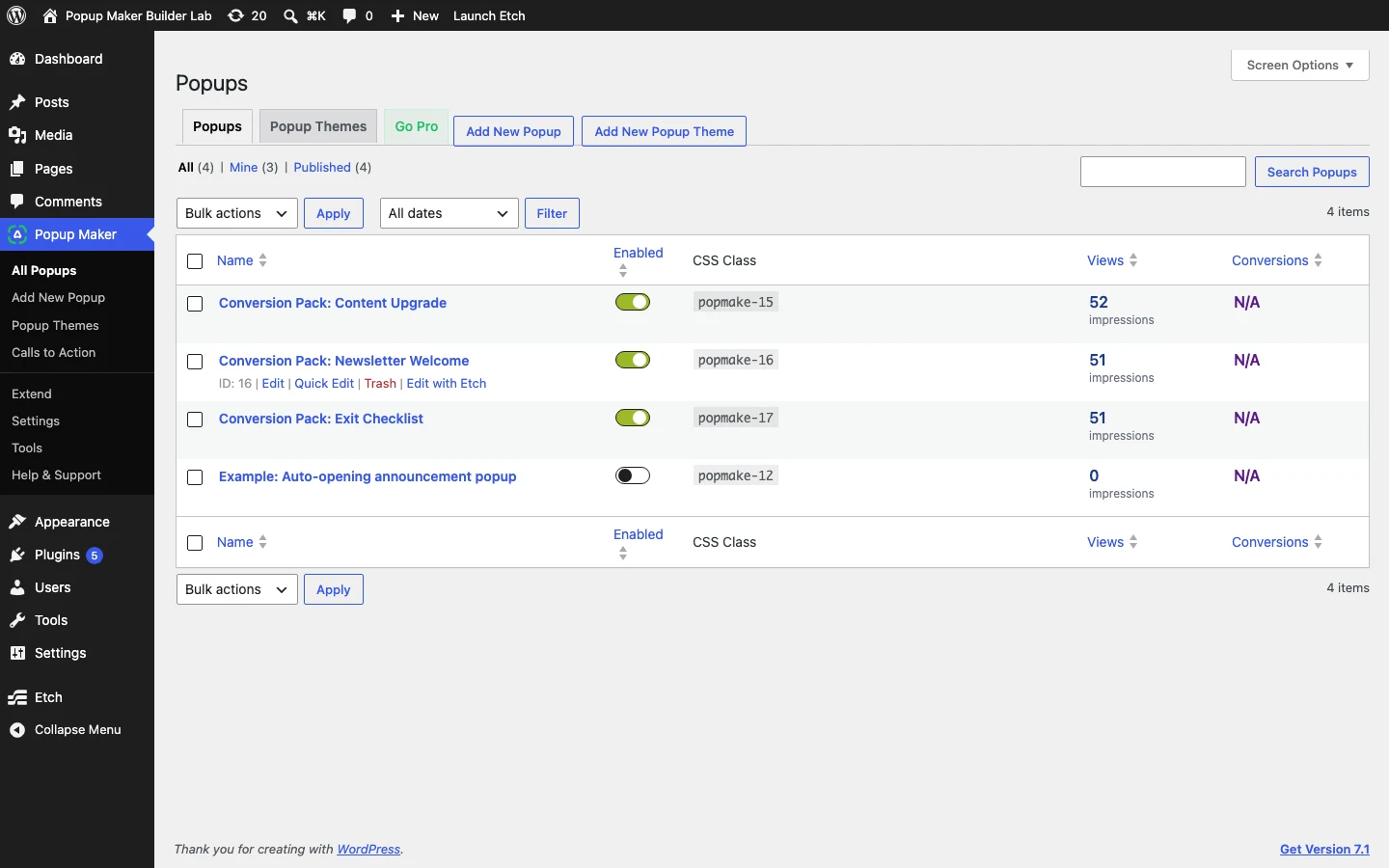
Task: Open Add New Popup submenu item
Action: pos(77,298)
